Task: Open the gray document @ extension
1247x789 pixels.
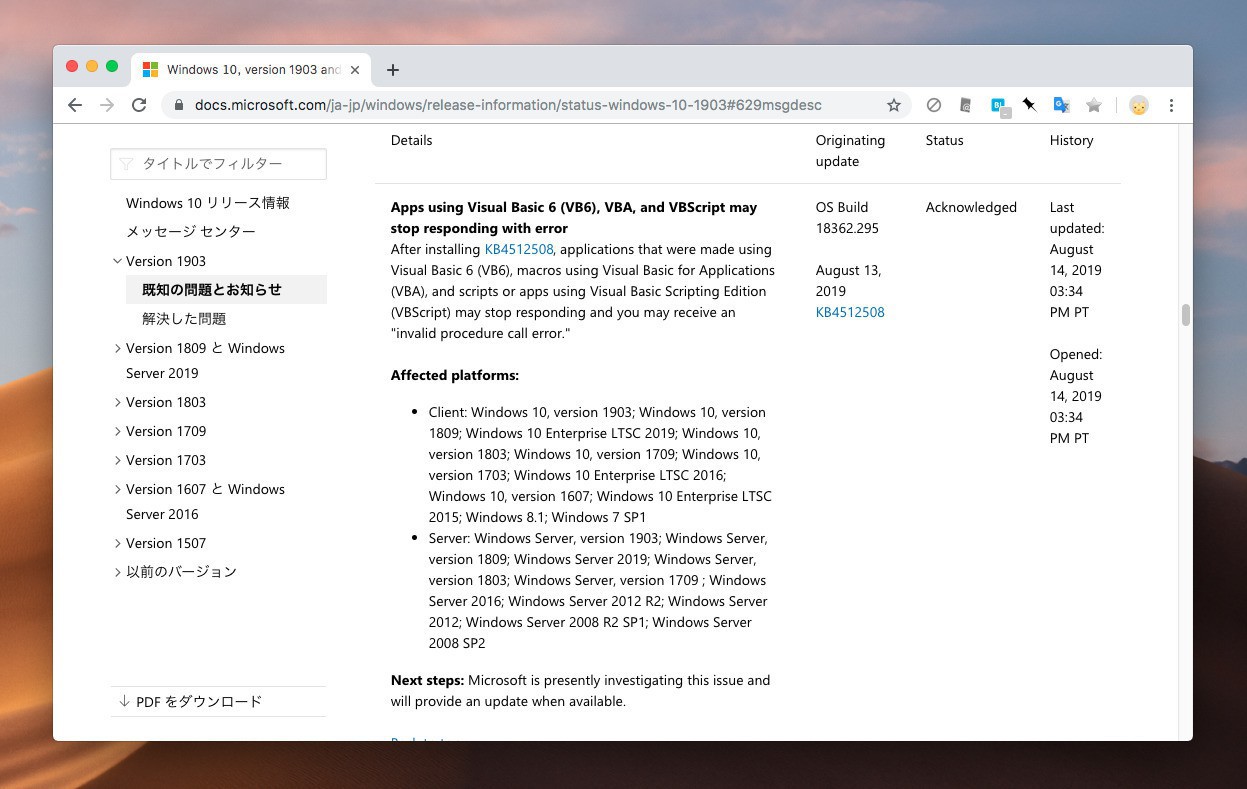Action: click(966, 105)
